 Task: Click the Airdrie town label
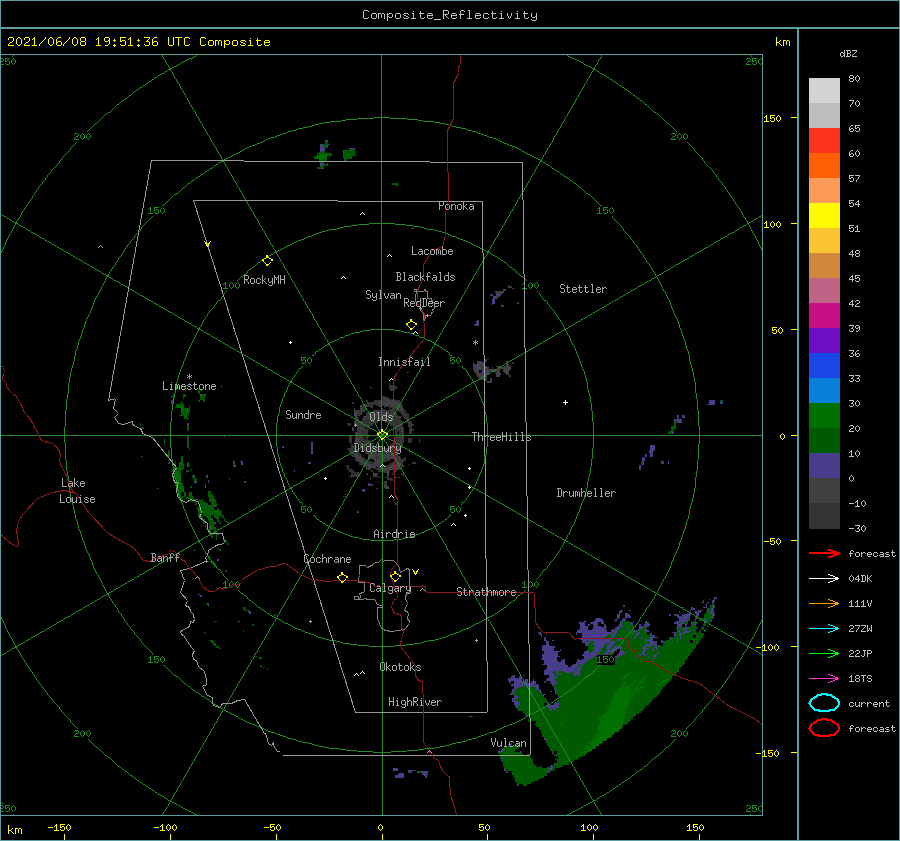[x=394, y=534]
